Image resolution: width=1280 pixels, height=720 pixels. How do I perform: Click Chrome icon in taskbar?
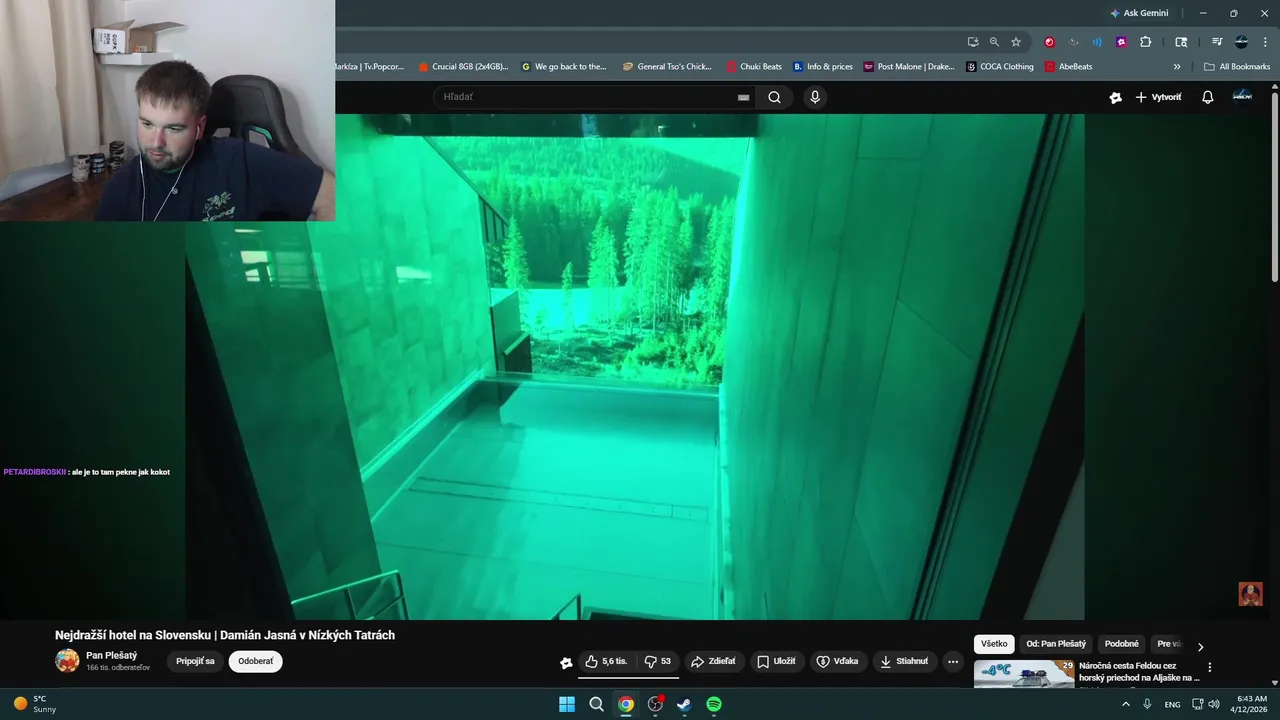[625, 704]
